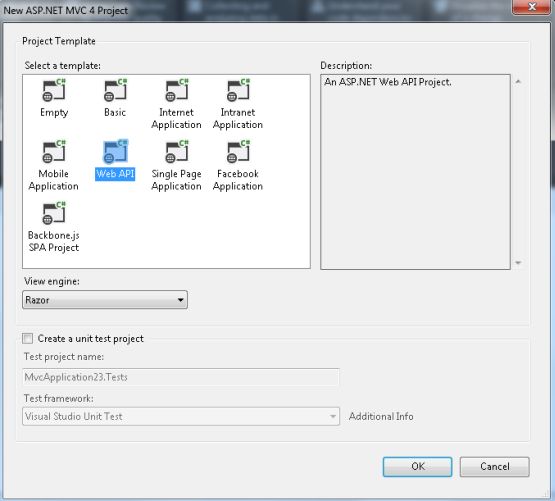Click the Test project name field

click(181, 377)
